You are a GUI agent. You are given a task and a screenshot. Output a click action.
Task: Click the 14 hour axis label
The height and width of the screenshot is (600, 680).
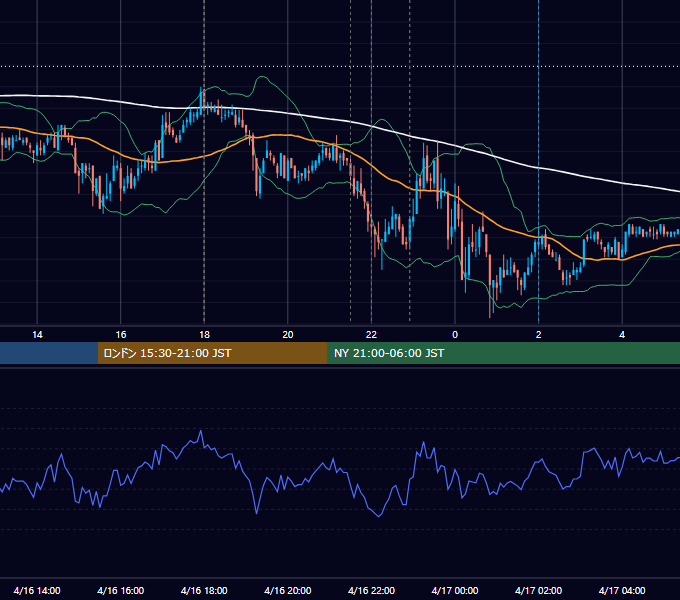(x=37, y=335)
